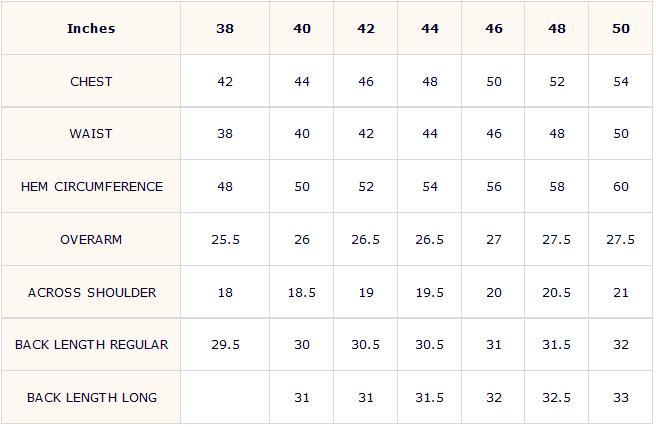Select the size 38 column header

(225, 28)
